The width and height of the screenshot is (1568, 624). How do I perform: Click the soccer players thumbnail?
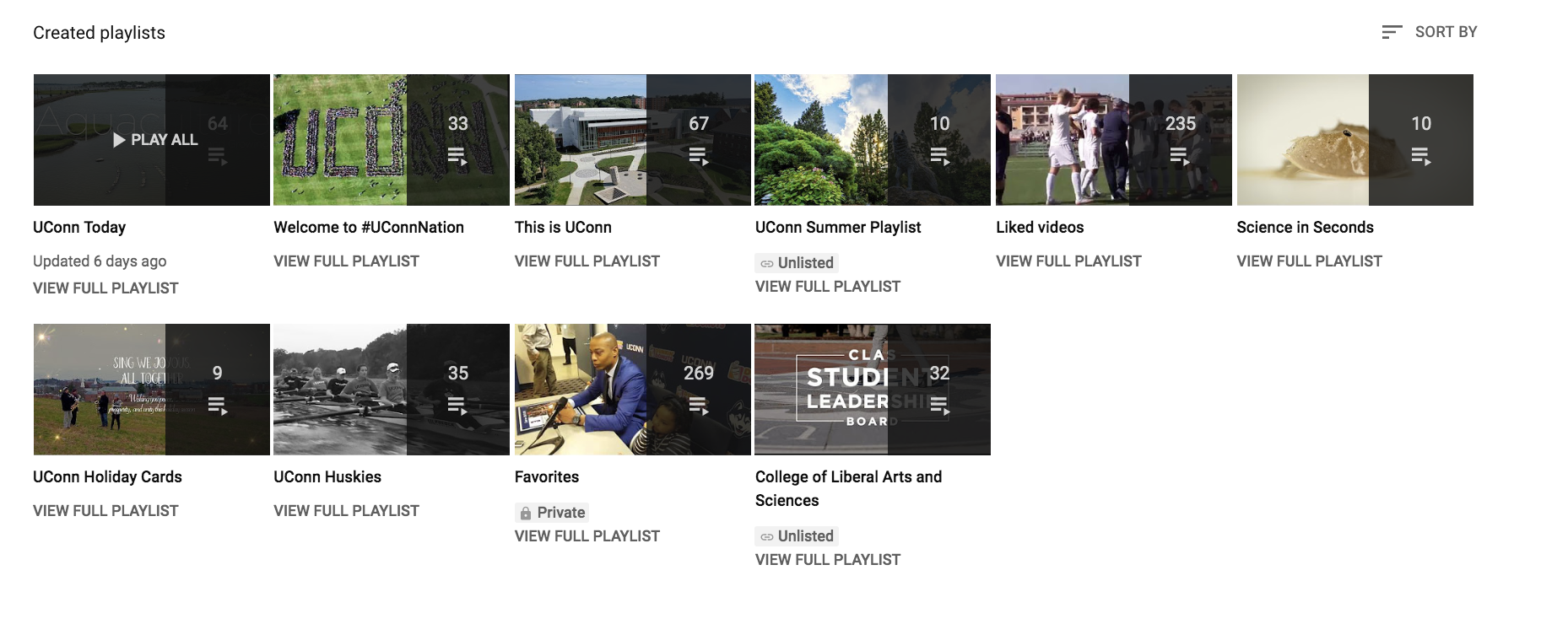(x=1114, y=140)
